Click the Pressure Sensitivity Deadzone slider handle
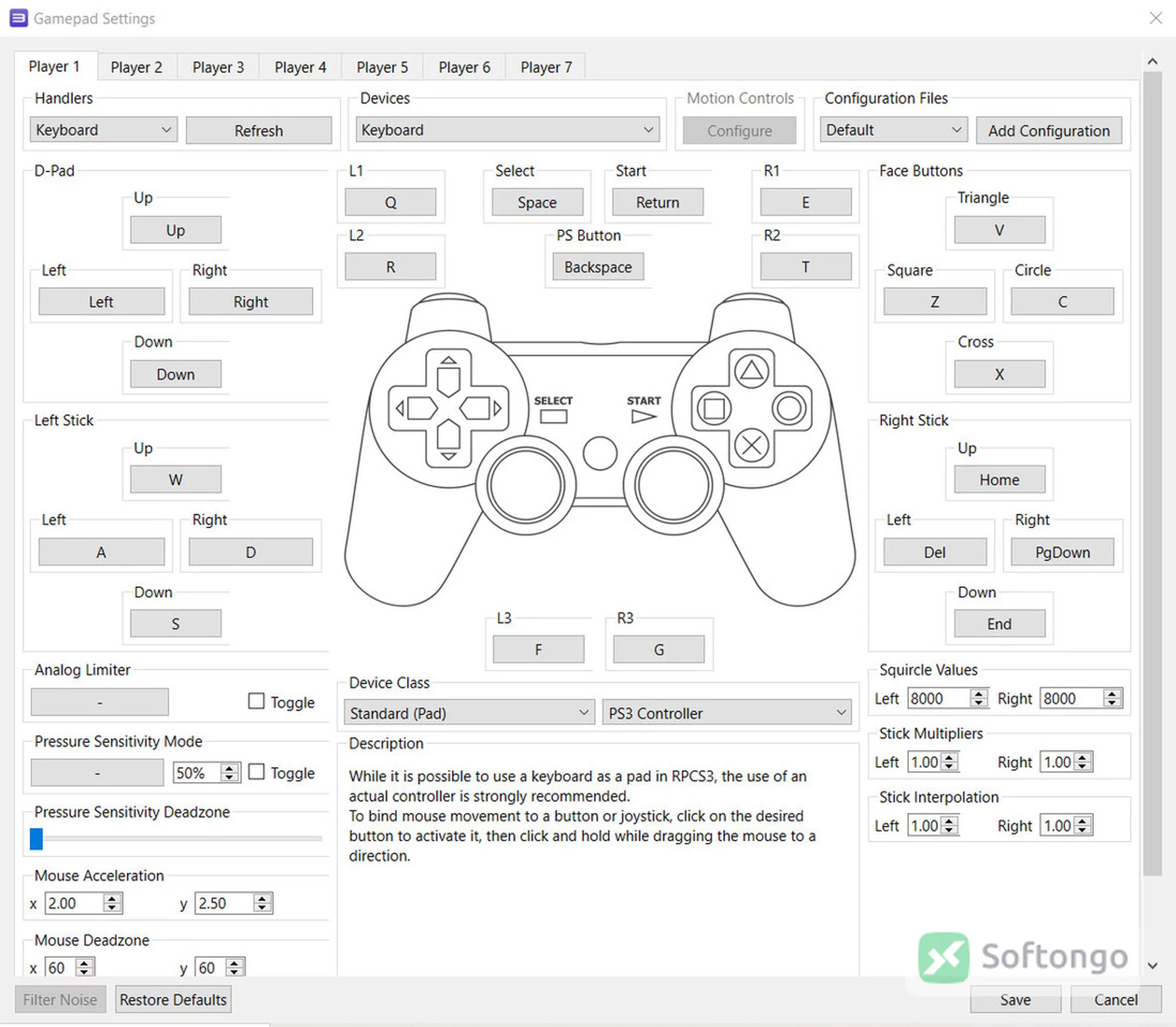The height and width of the screenshot is (1027, 1176). coord(36,838)
